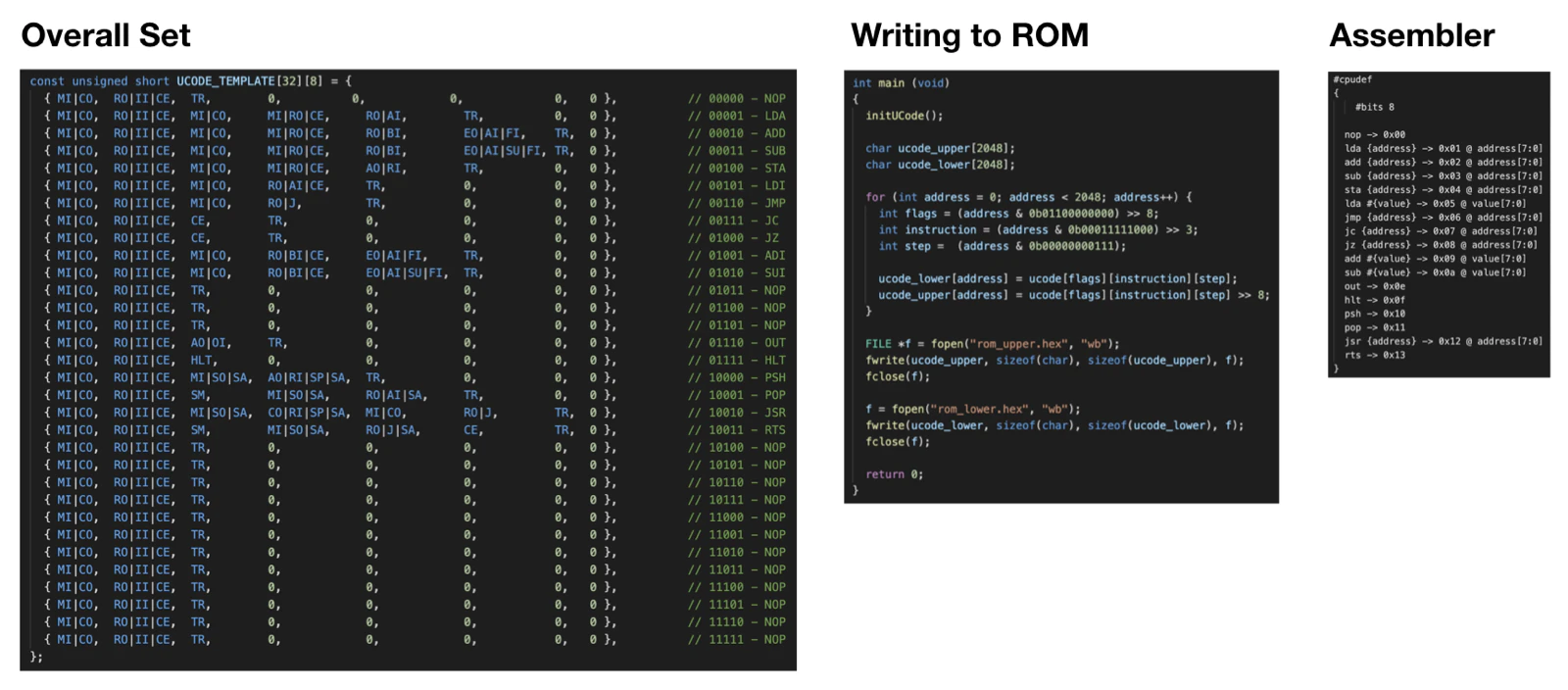Click the "// 10010 - JSR" comment
Image resolution: width=1568 pixels, height=690 pixels.
coord(736,413)
